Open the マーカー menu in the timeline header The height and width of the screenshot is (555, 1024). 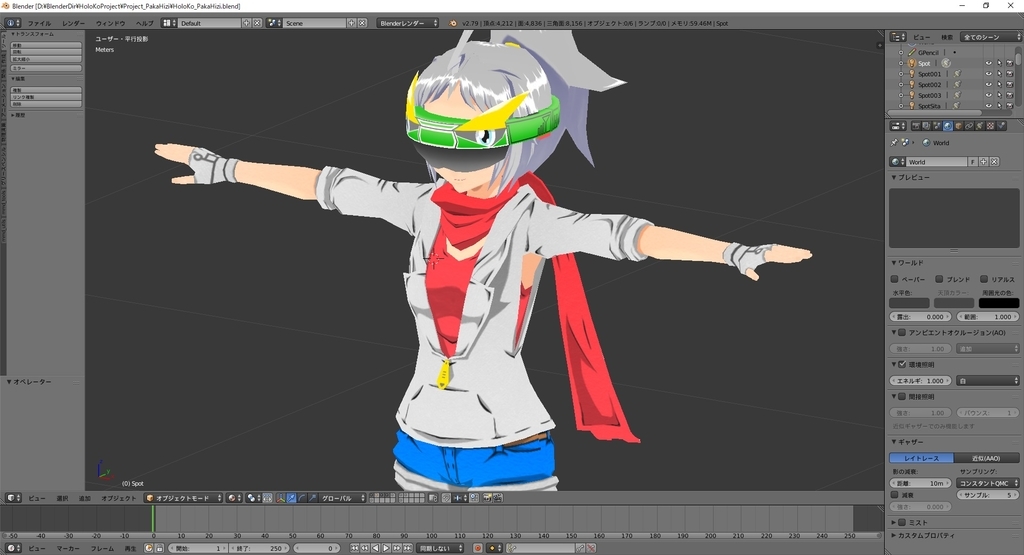pyautogui.click(x=68, y=548)
